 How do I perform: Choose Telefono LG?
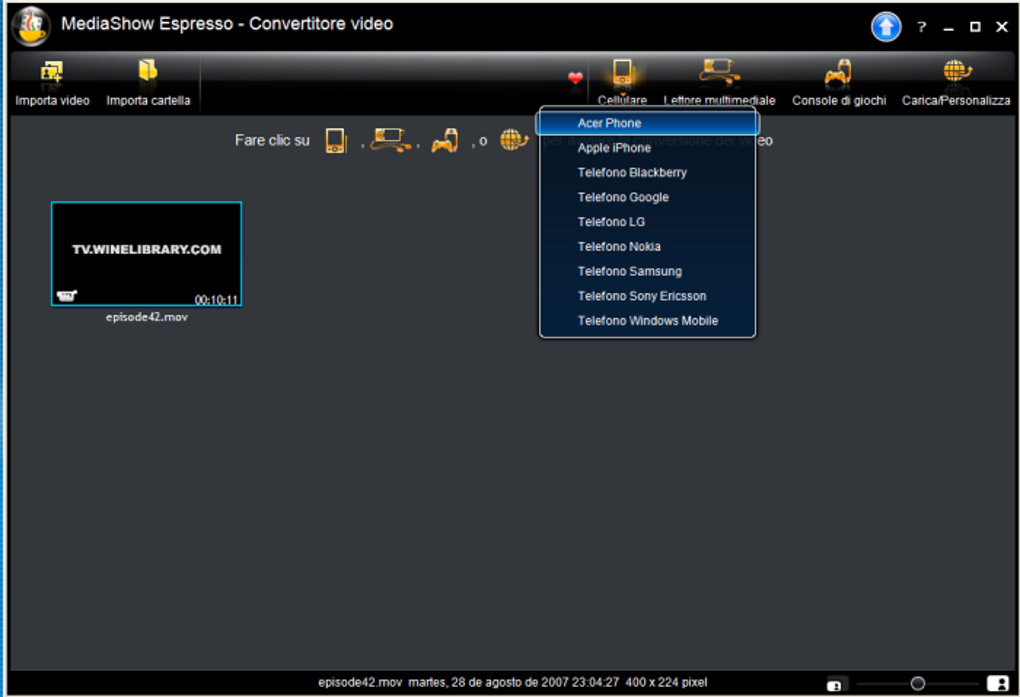tap(647, 222)
